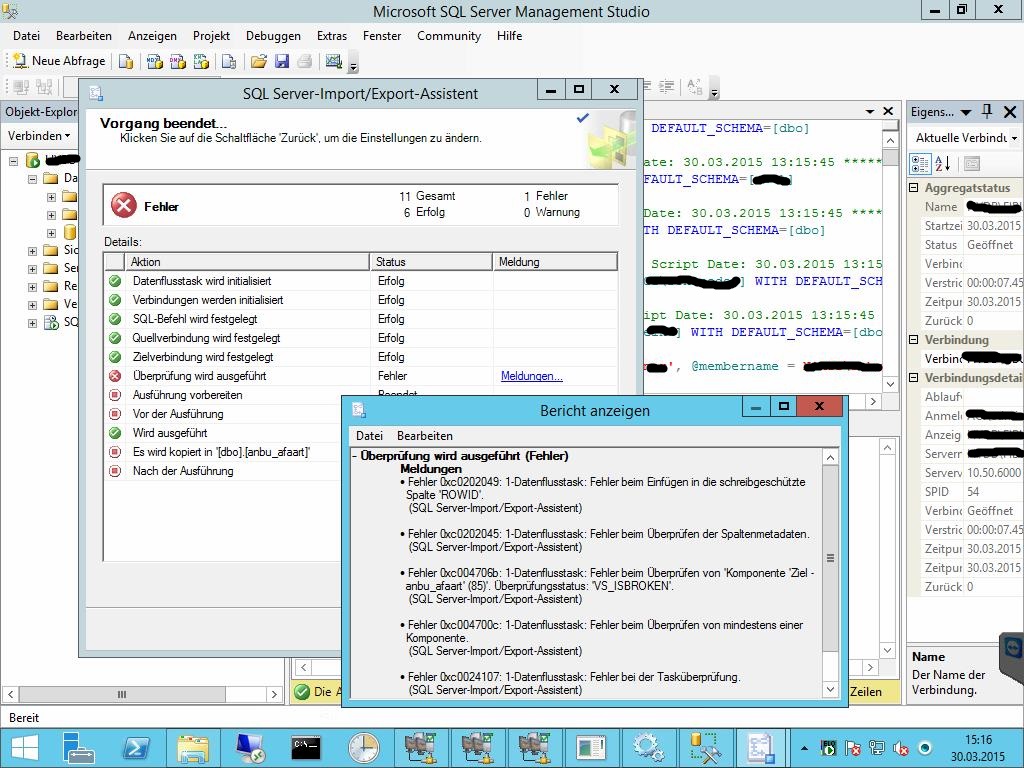Click the Import/Export-Assistent window title icon

click(x=96, y=93)
